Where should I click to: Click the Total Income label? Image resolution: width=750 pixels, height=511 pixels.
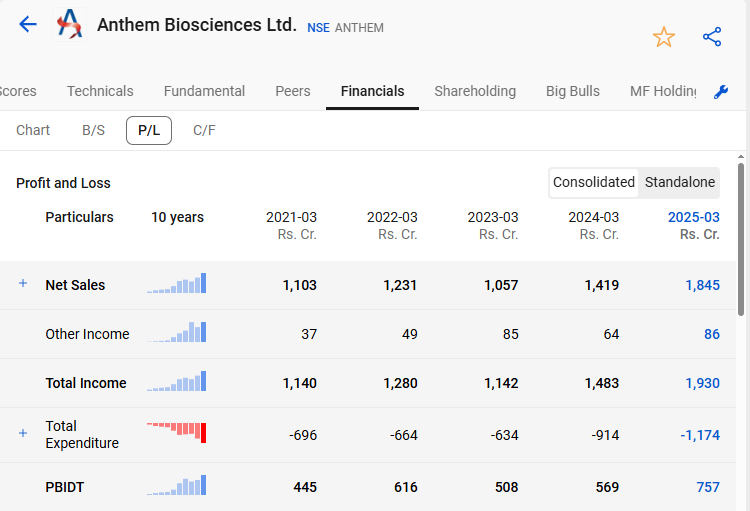tap(86, 383)
